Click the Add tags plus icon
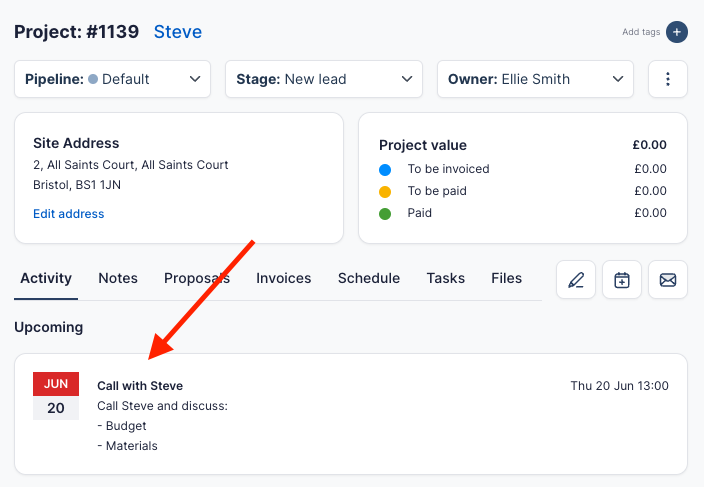Image resolution: width=704 pixels, height=487 pixels. tap(677, 32)
